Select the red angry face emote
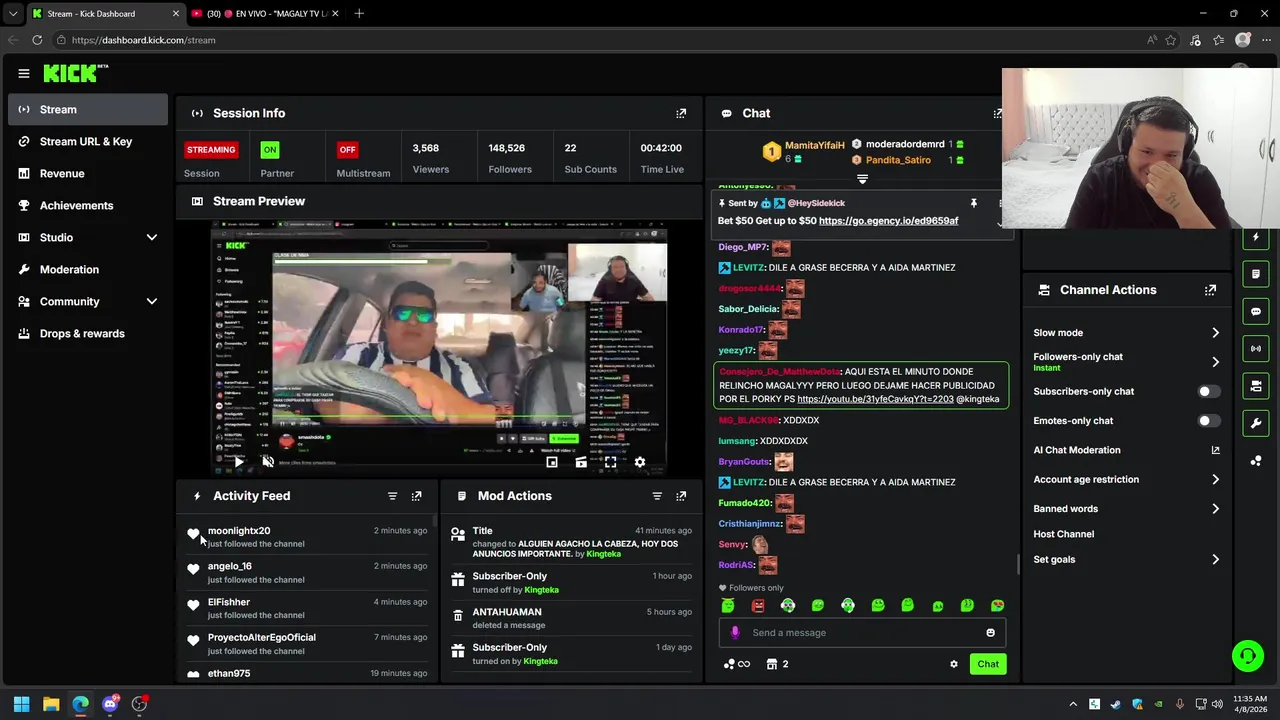 758,606
